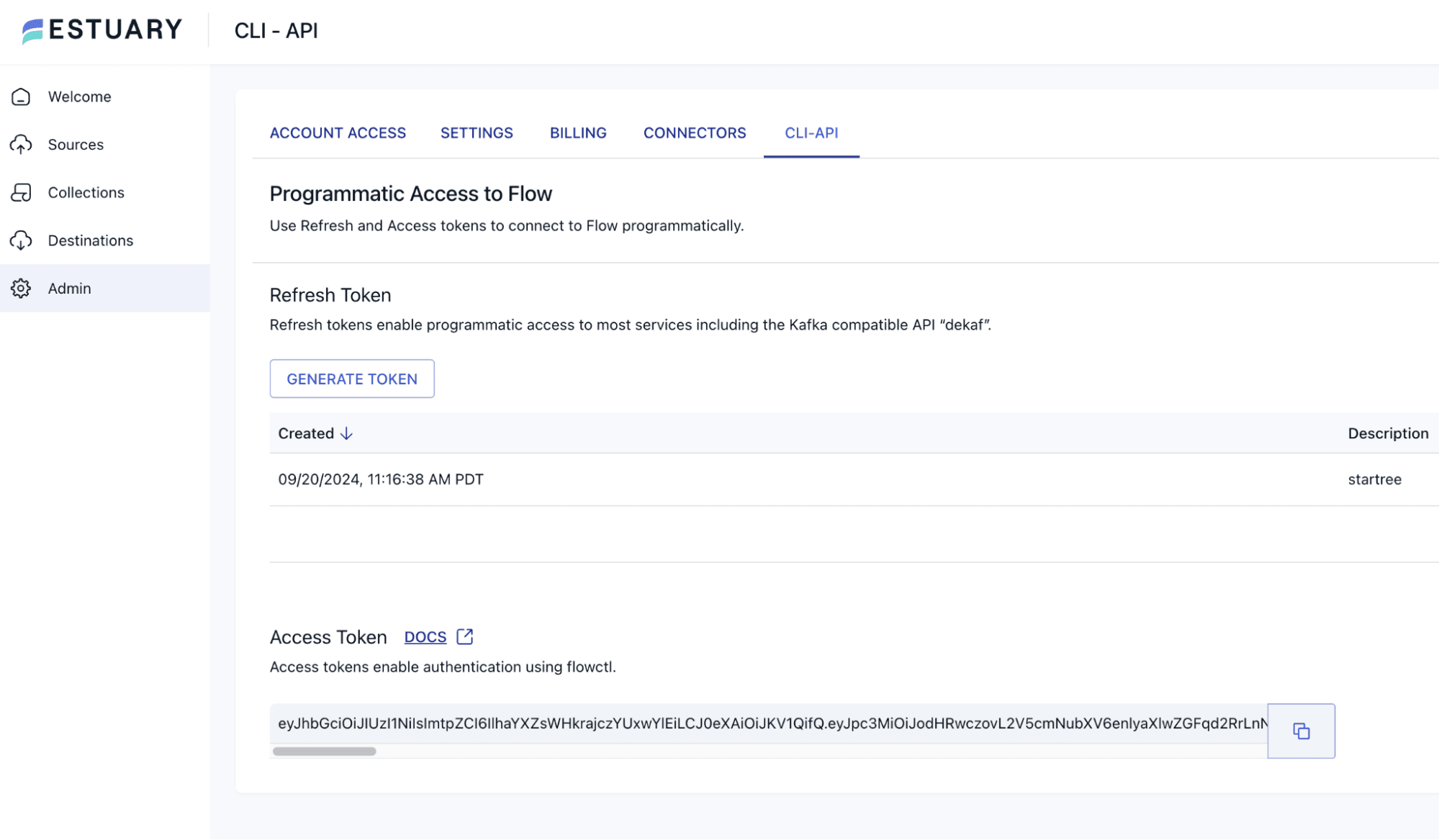The height and width of the screenshot is (840, 1439).
Task: Open Sources via the upload-cloud icon
Action: pos(22,144)
